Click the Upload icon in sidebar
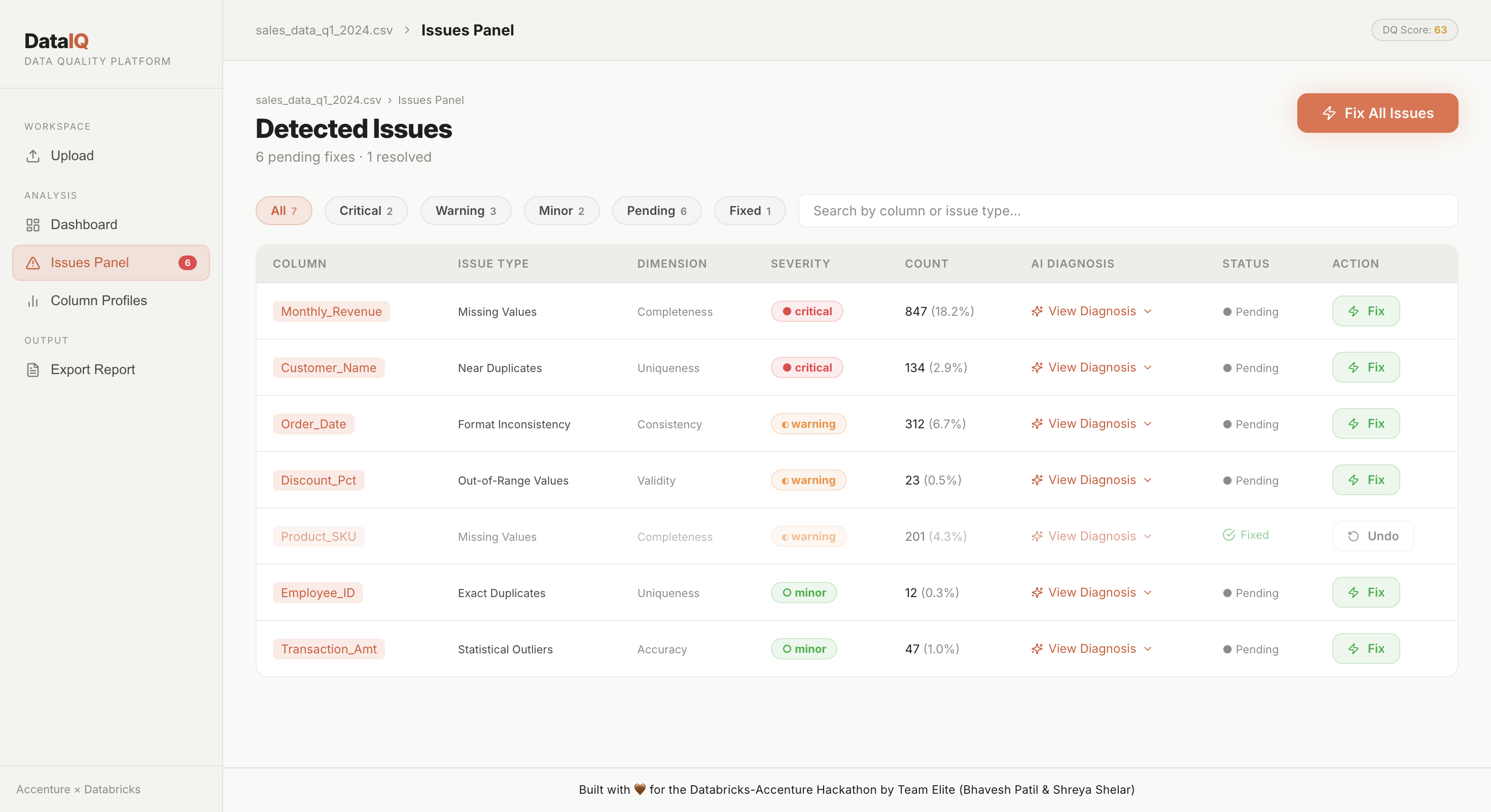Screen dimensions: 1491x812 [33, 156]
